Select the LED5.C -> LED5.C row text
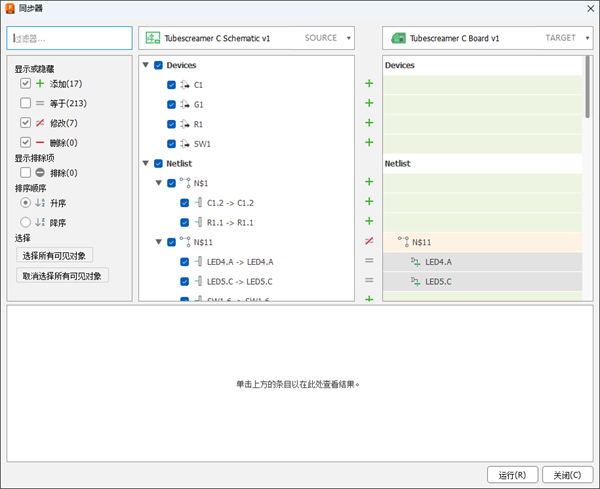This screenshot has width=600, height=489. (x=240, y=282)
